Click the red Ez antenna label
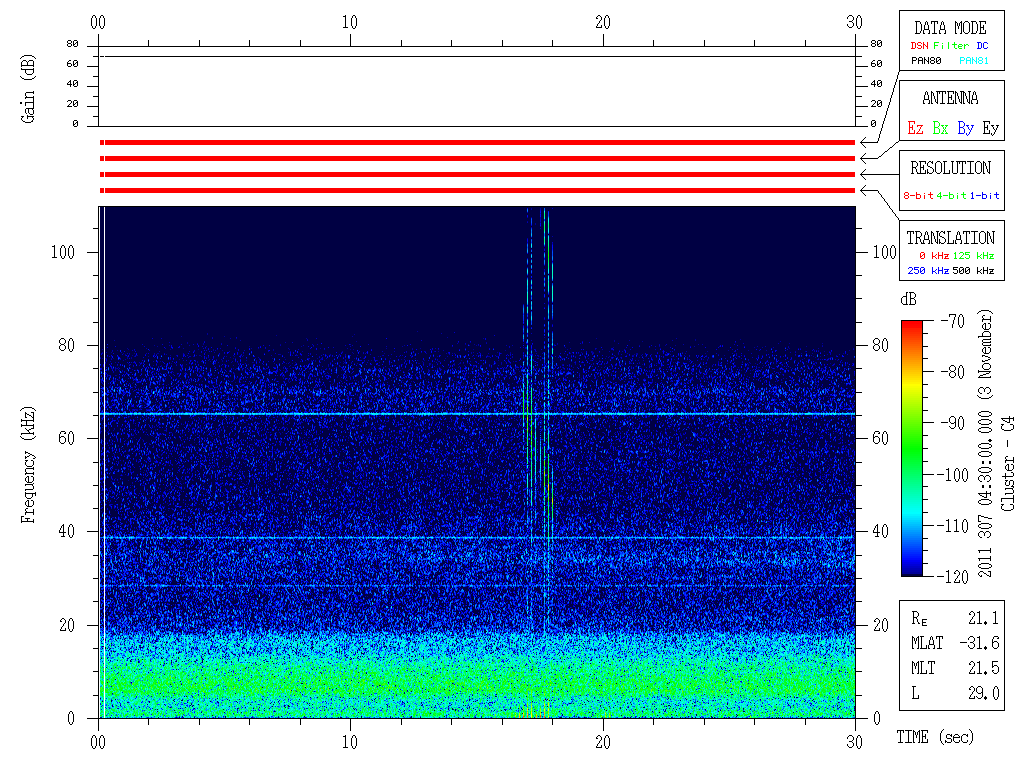 [915, 128]
